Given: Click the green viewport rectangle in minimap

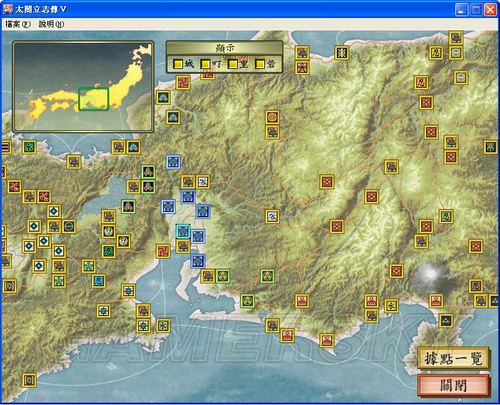Looking at the screenshot, I should click(x=94, y=99).
